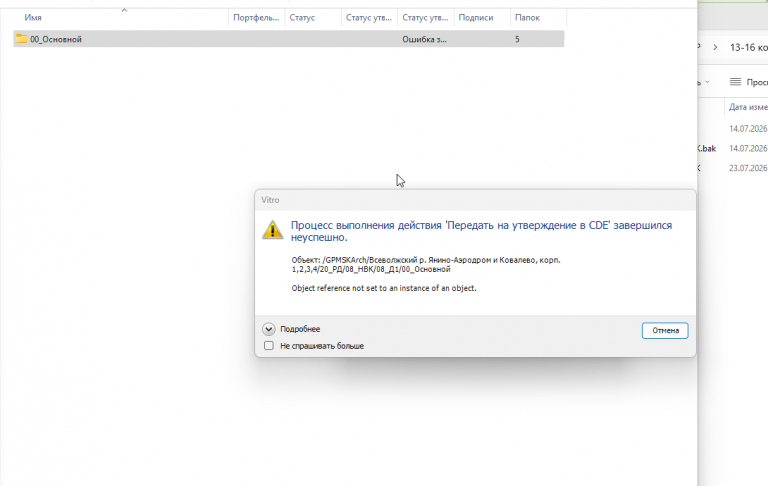Click the breadcrumb chevron in Explorer window

point(716,48)
